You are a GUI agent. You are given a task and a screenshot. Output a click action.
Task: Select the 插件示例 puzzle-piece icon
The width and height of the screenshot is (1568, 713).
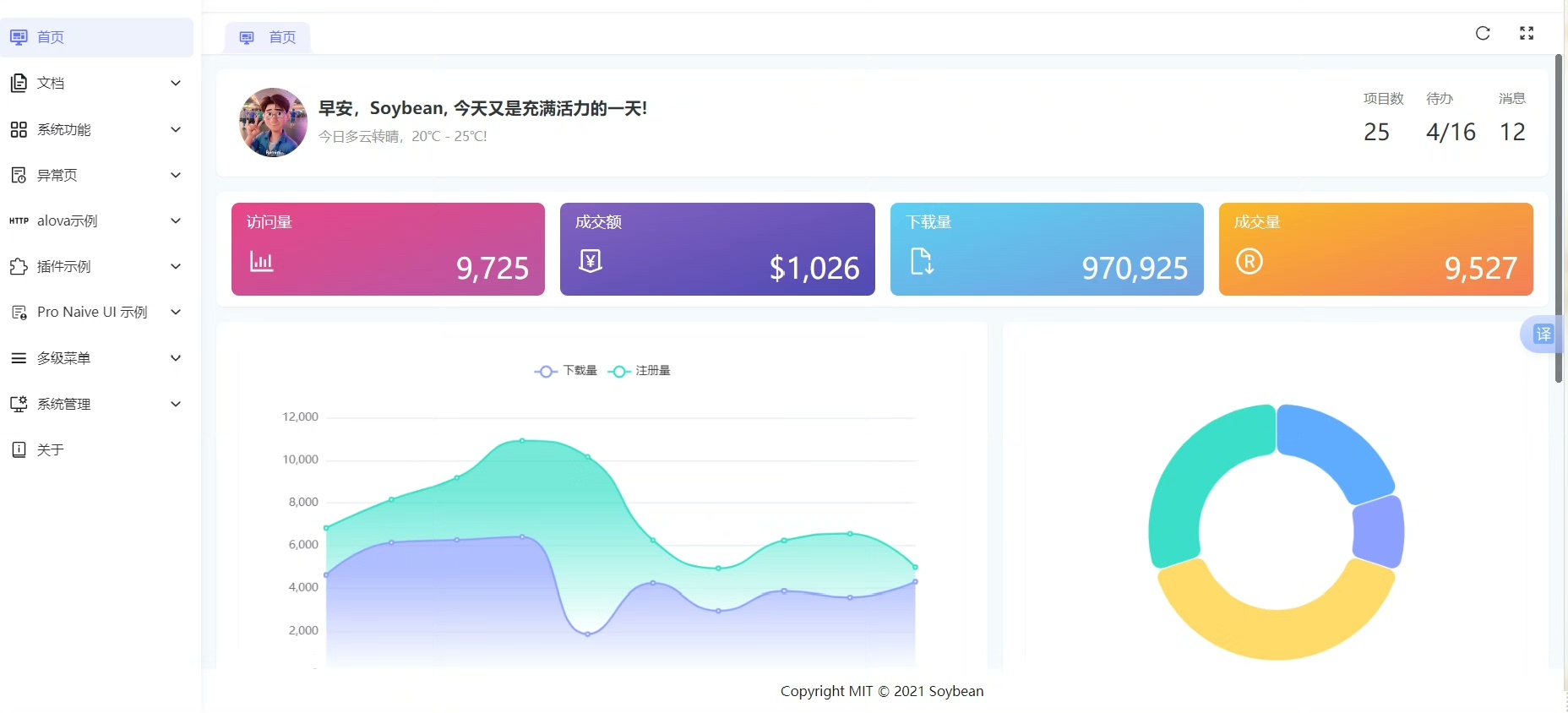tap(19, 266)
